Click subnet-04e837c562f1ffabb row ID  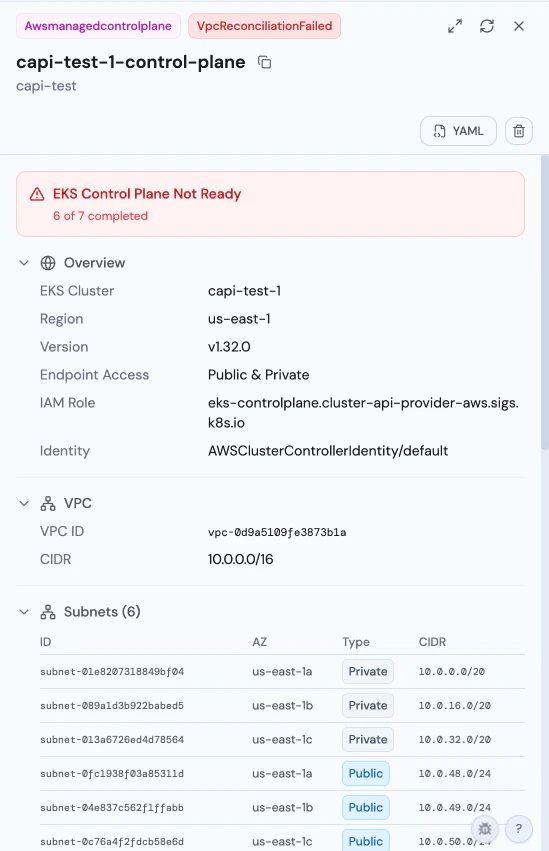pyautogui.click(x=112, y=808)
